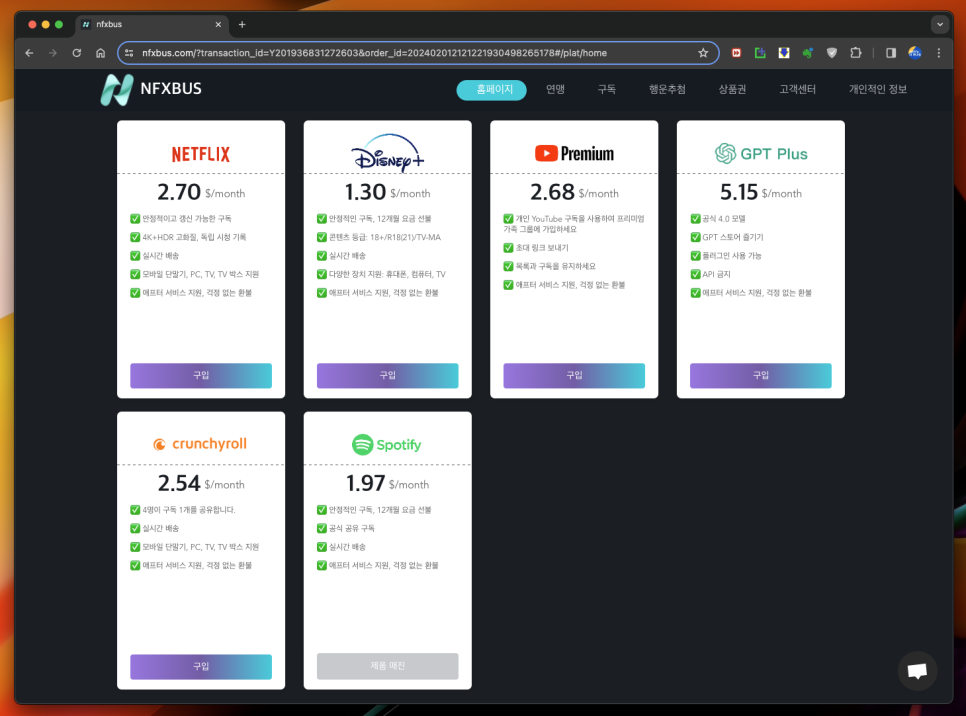Close the nfxbus tab
The image size is (966, 716).
[218, 25]
